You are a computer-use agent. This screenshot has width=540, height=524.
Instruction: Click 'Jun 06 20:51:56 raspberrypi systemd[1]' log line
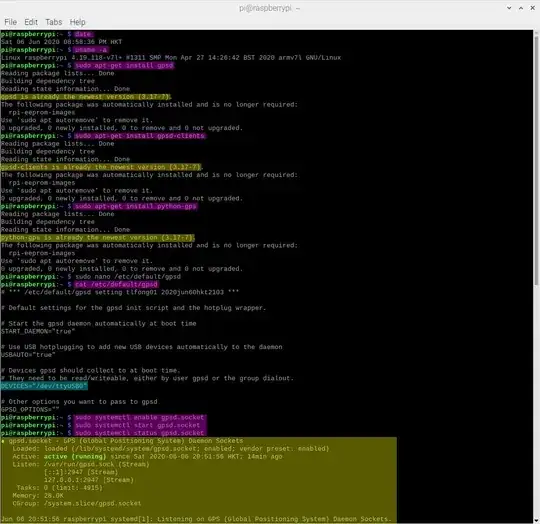[196, 519]
